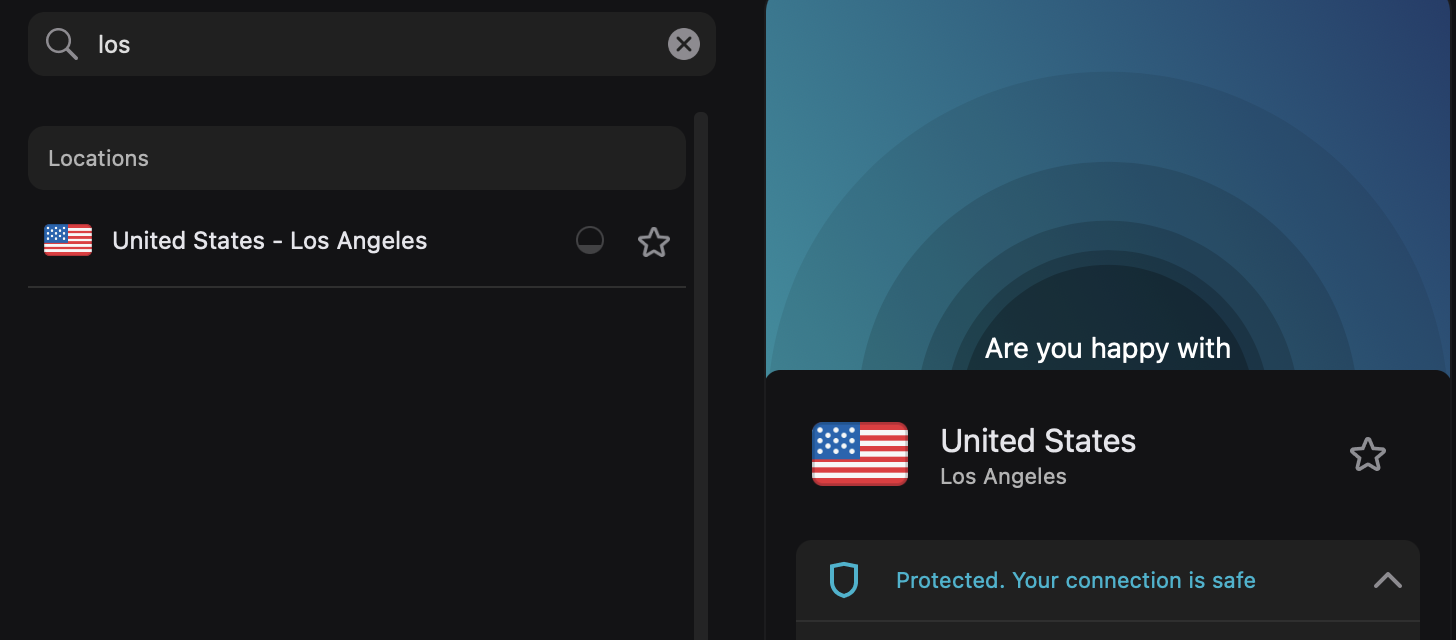Click the "Are you happy with" prompt

click(x=1107, y=348)
